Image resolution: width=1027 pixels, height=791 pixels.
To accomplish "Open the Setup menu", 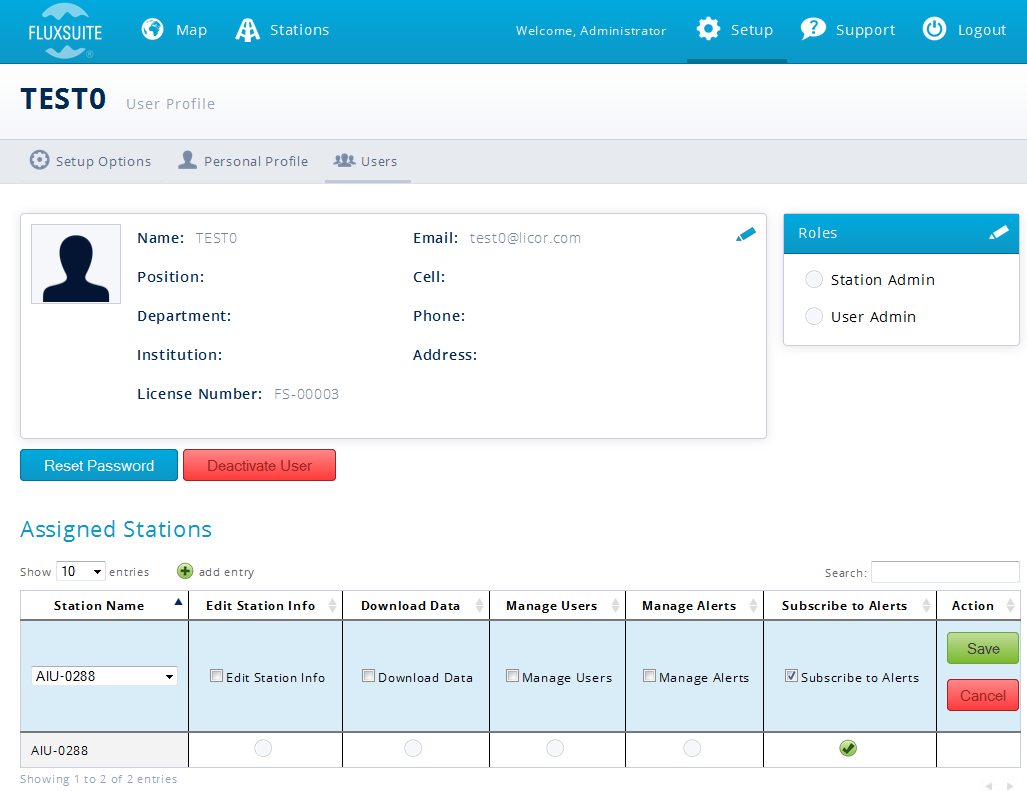I will point(737,30).
